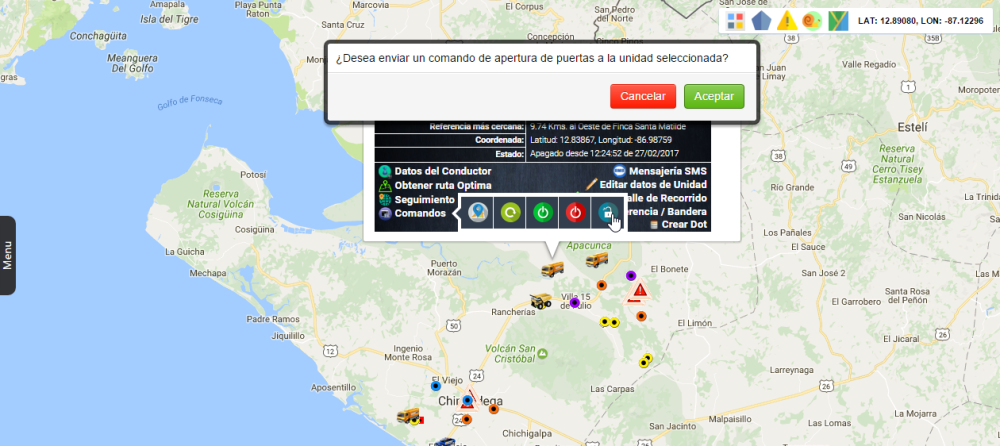Send the green power-on command
This screenshot has width=1000, height=446.
(543, 213)
